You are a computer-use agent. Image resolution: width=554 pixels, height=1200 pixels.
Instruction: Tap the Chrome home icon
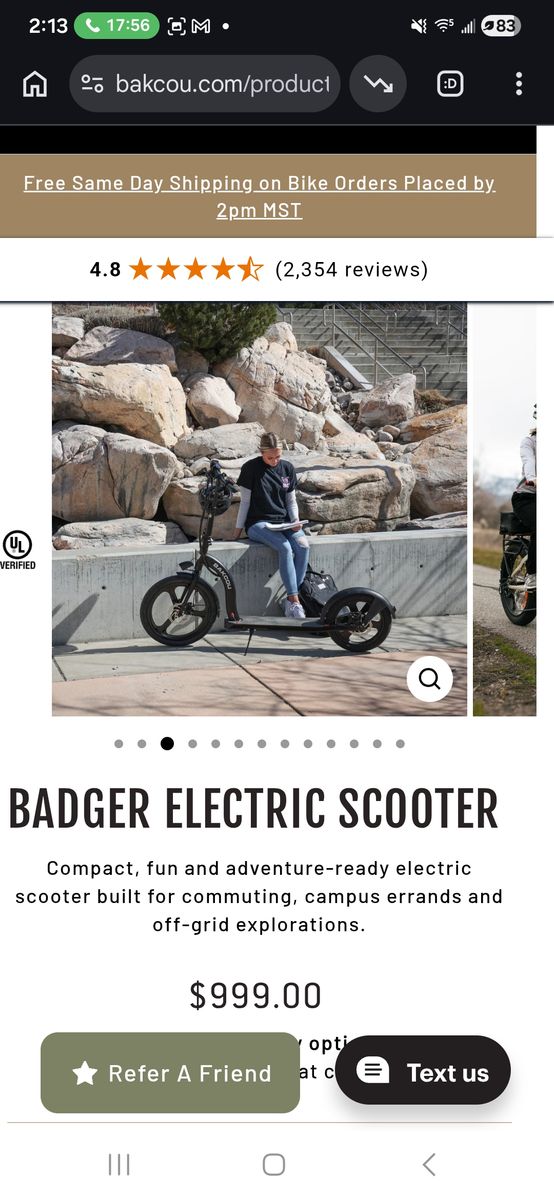35,84
